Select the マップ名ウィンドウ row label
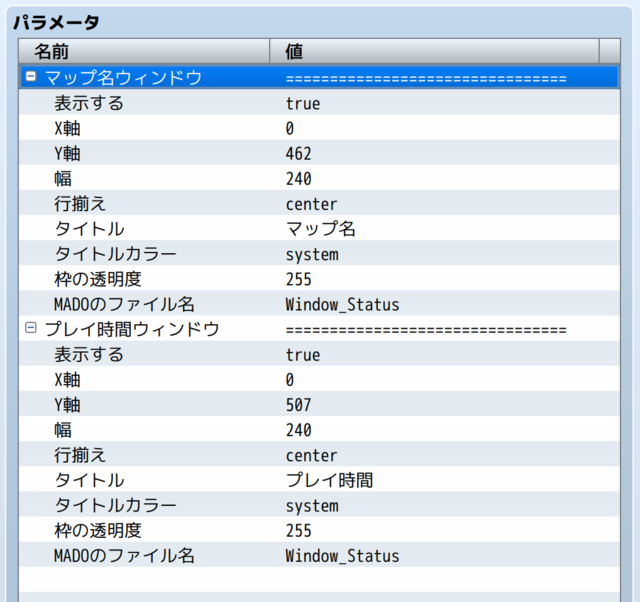This screenshot has height=602, width=640. tap(124, 78)
